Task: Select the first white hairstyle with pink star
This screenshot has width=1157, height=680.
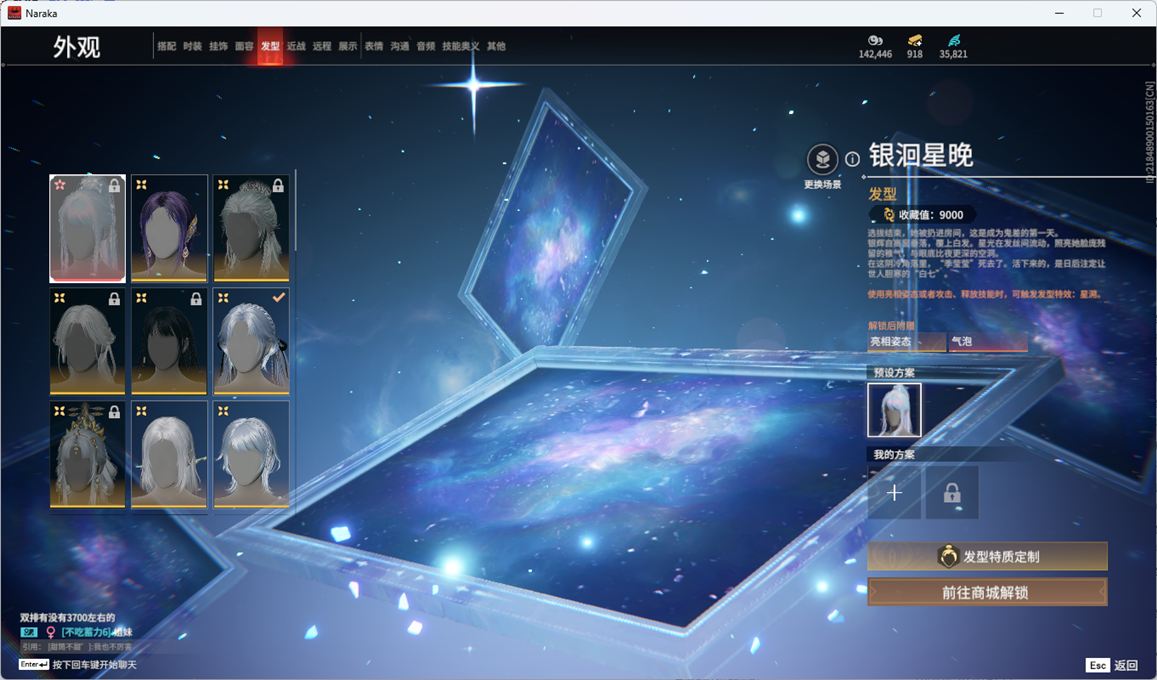Action: [87, 228]
